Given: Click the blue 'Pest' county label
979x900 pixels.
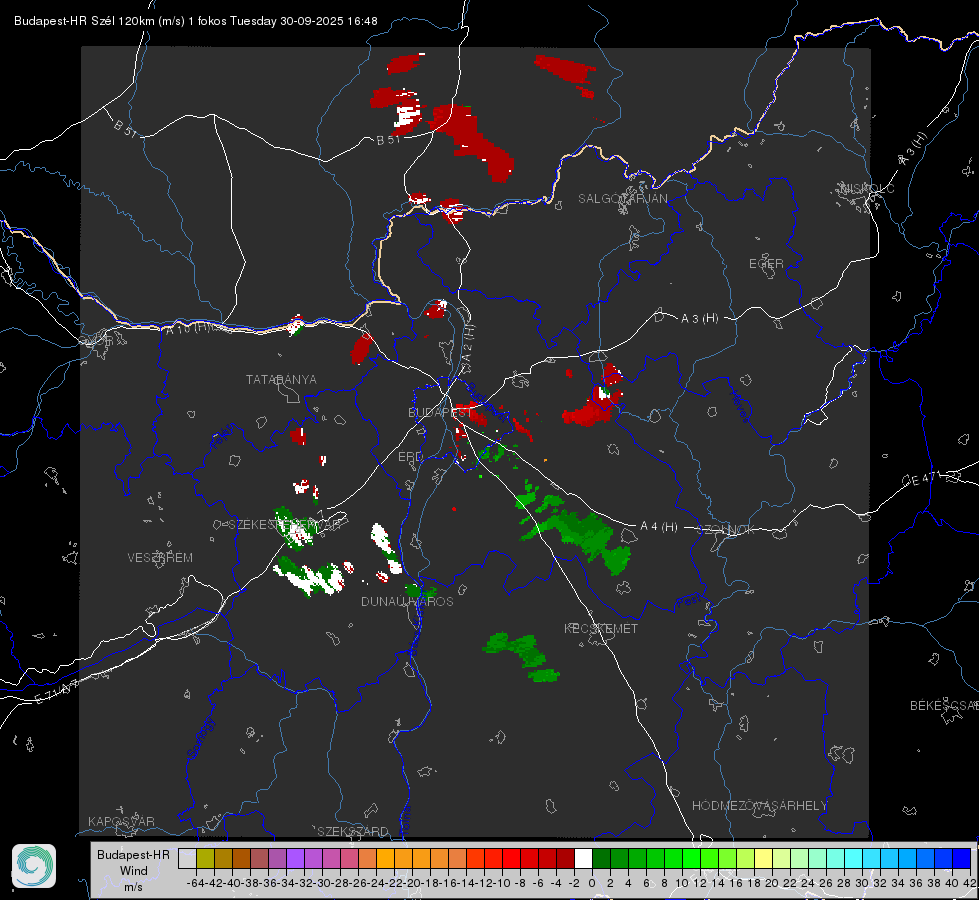Looking at the screenshot, I should pos(687,602).
